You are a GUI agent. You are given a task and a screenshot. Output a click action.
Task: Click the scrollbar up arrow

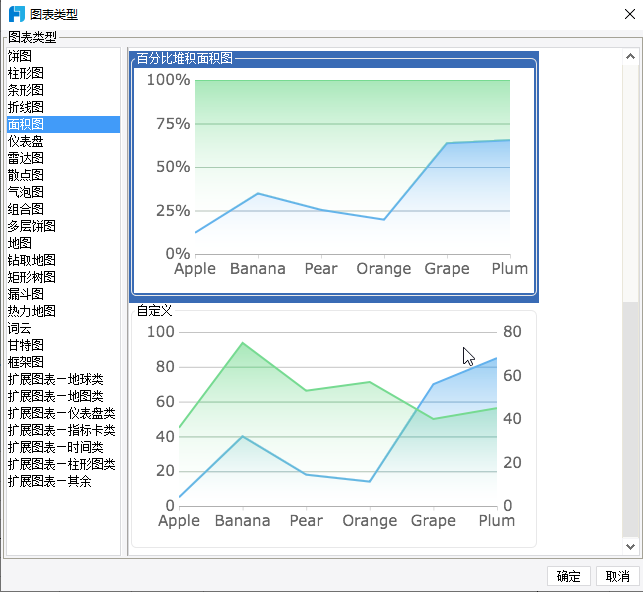pos(630,57)
